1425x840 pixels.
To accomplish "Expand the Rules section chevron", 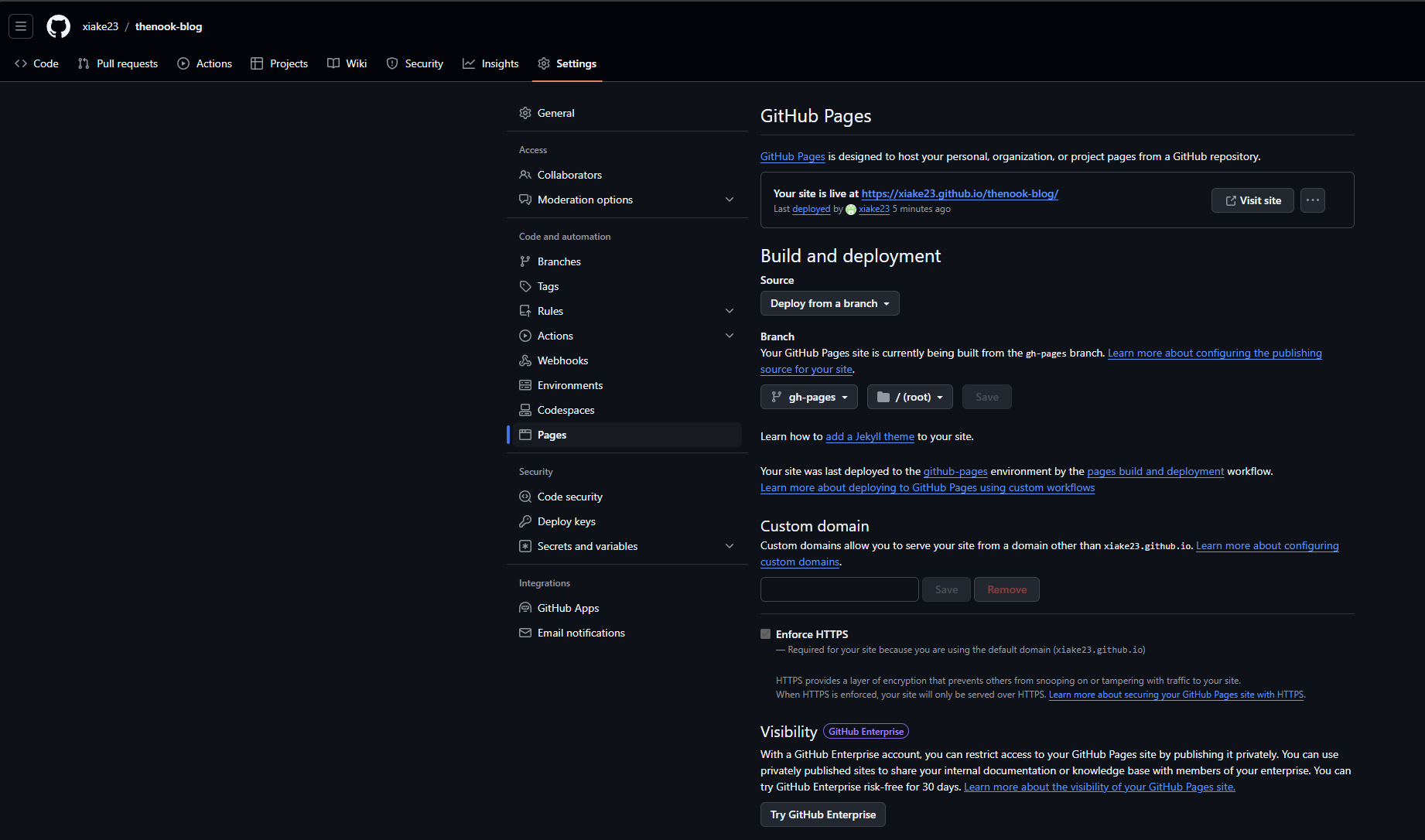I will click(730, 311).
